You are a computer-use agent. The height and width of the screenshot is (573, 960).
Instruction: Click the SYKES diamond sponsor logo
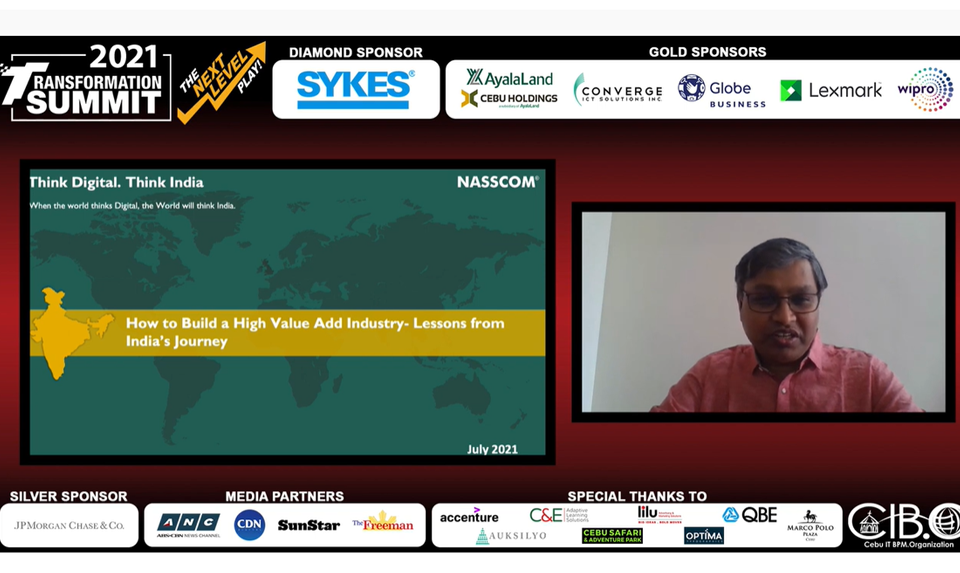click(356, 89)
